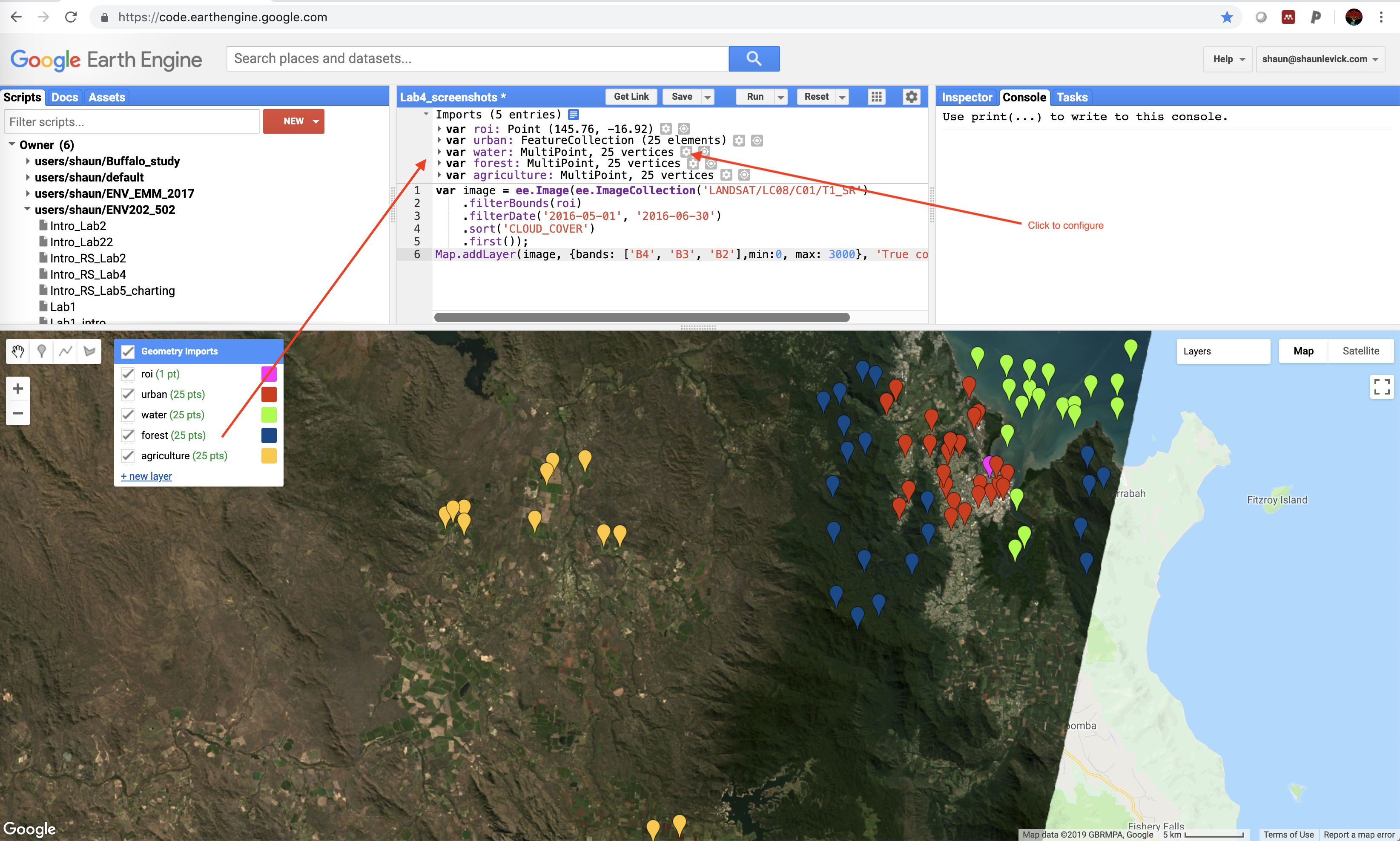Image resolution: width=1400 pixels, height=841 pixels.
Task: Open the Intro_RS_Lab5_charting script
Action: [x=112, y=291]
